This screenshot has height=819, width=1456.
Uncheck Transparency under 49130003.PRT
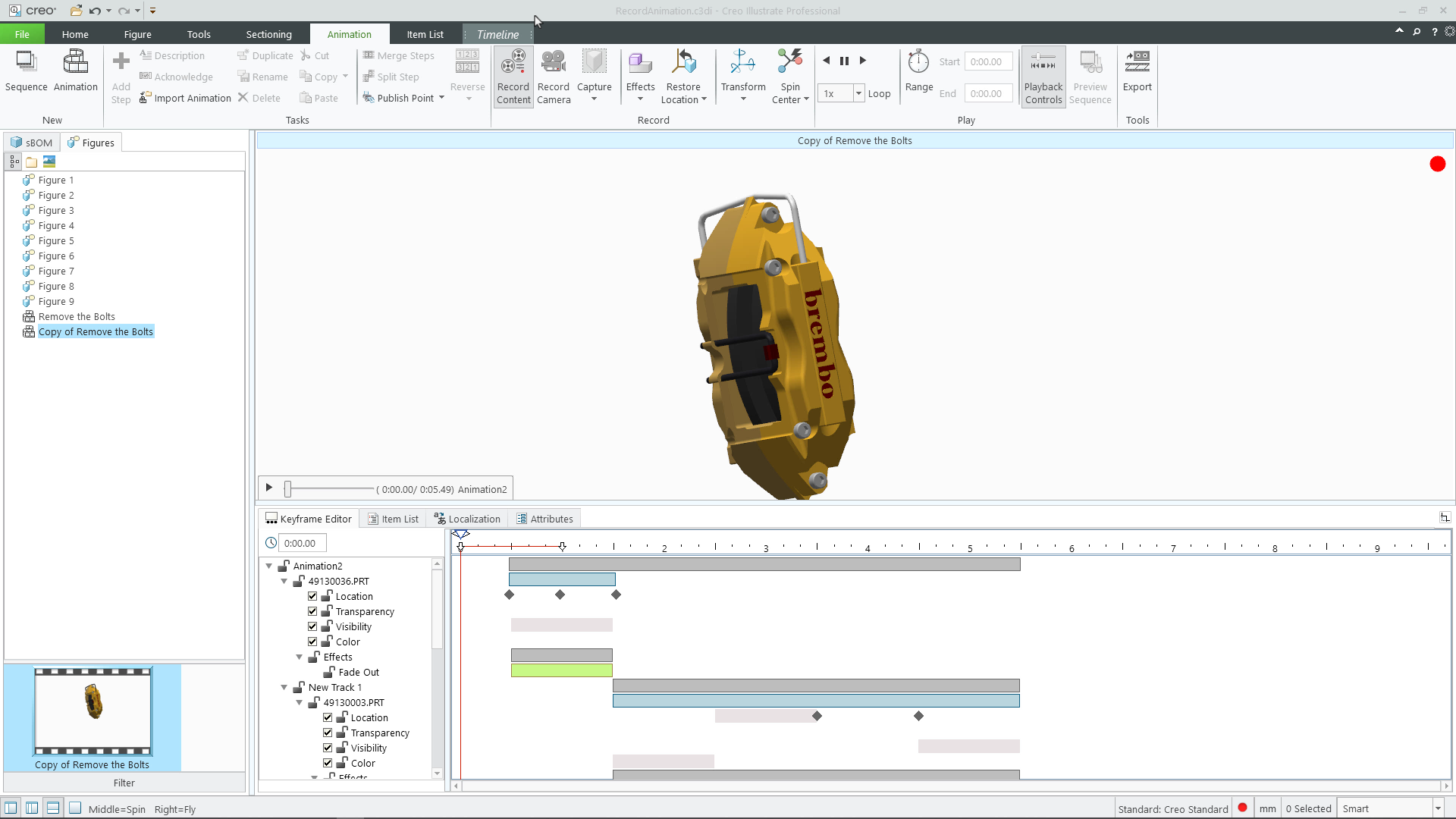[328, 733]
